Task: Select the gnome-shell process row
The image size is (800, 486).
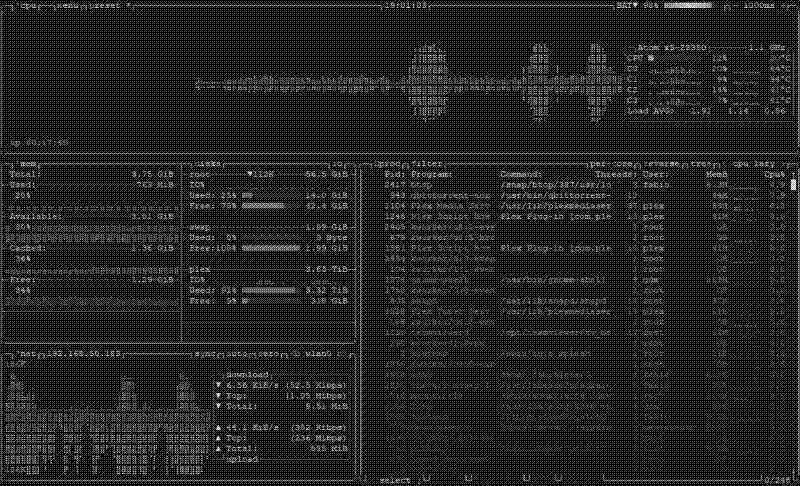Action: (x=585, y=280)
